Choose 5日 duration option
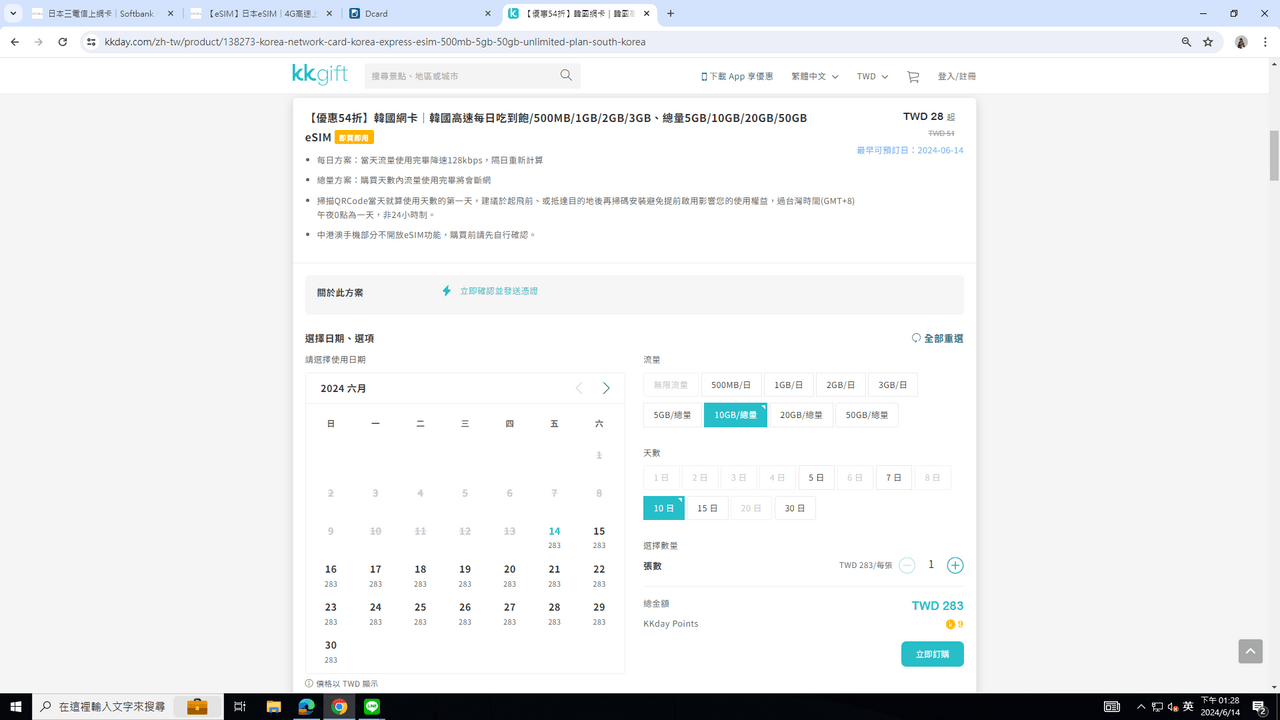1280x720 pixels. coord(816,478)
